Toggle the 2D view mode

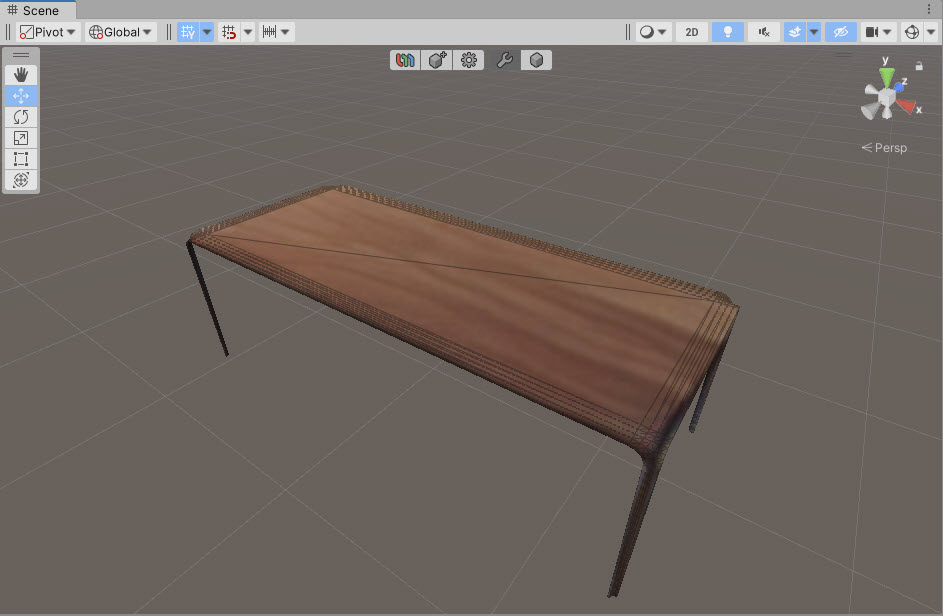tap(692, 32)
